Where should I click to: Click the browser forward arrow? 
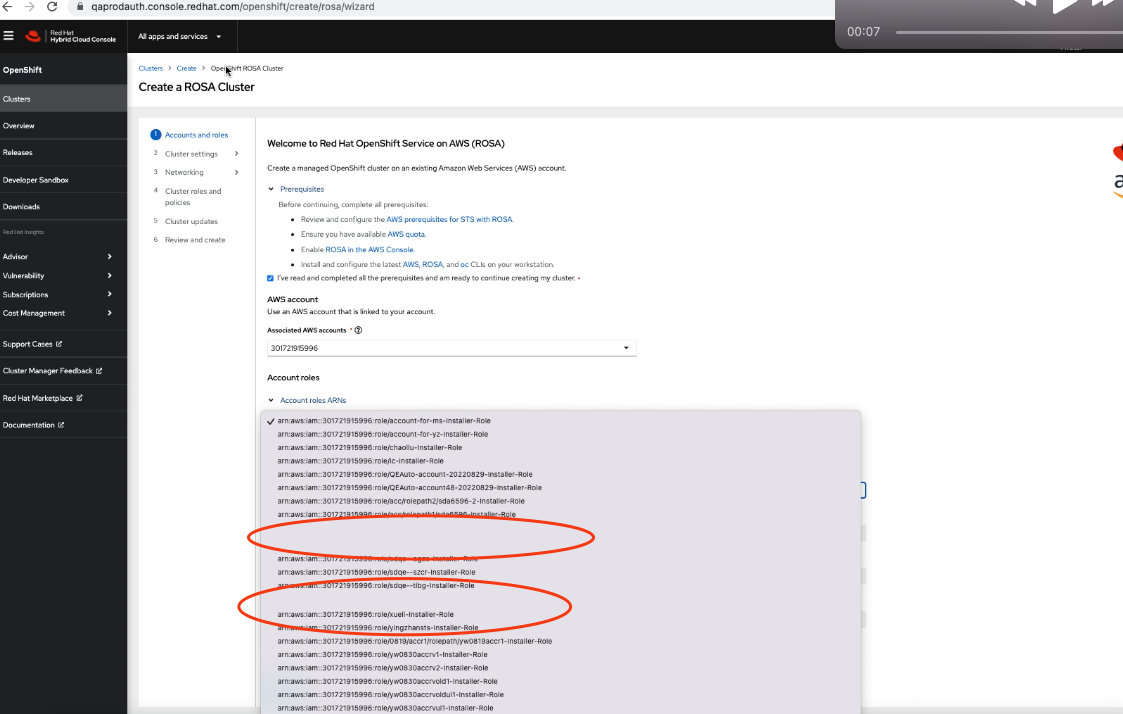coord(29,6)
